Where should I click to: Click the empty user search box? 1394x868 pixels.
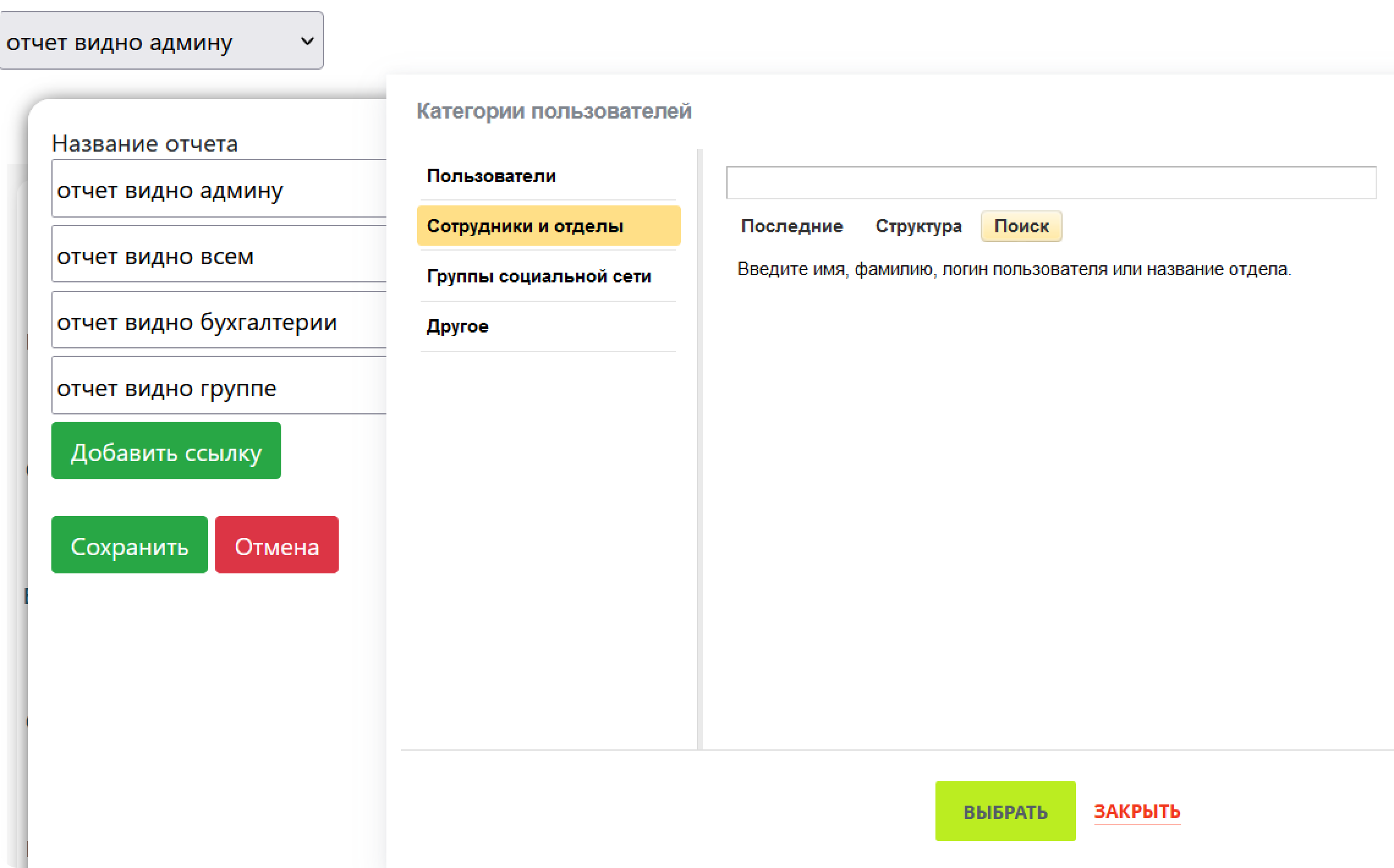click(x=1050, y=183)
